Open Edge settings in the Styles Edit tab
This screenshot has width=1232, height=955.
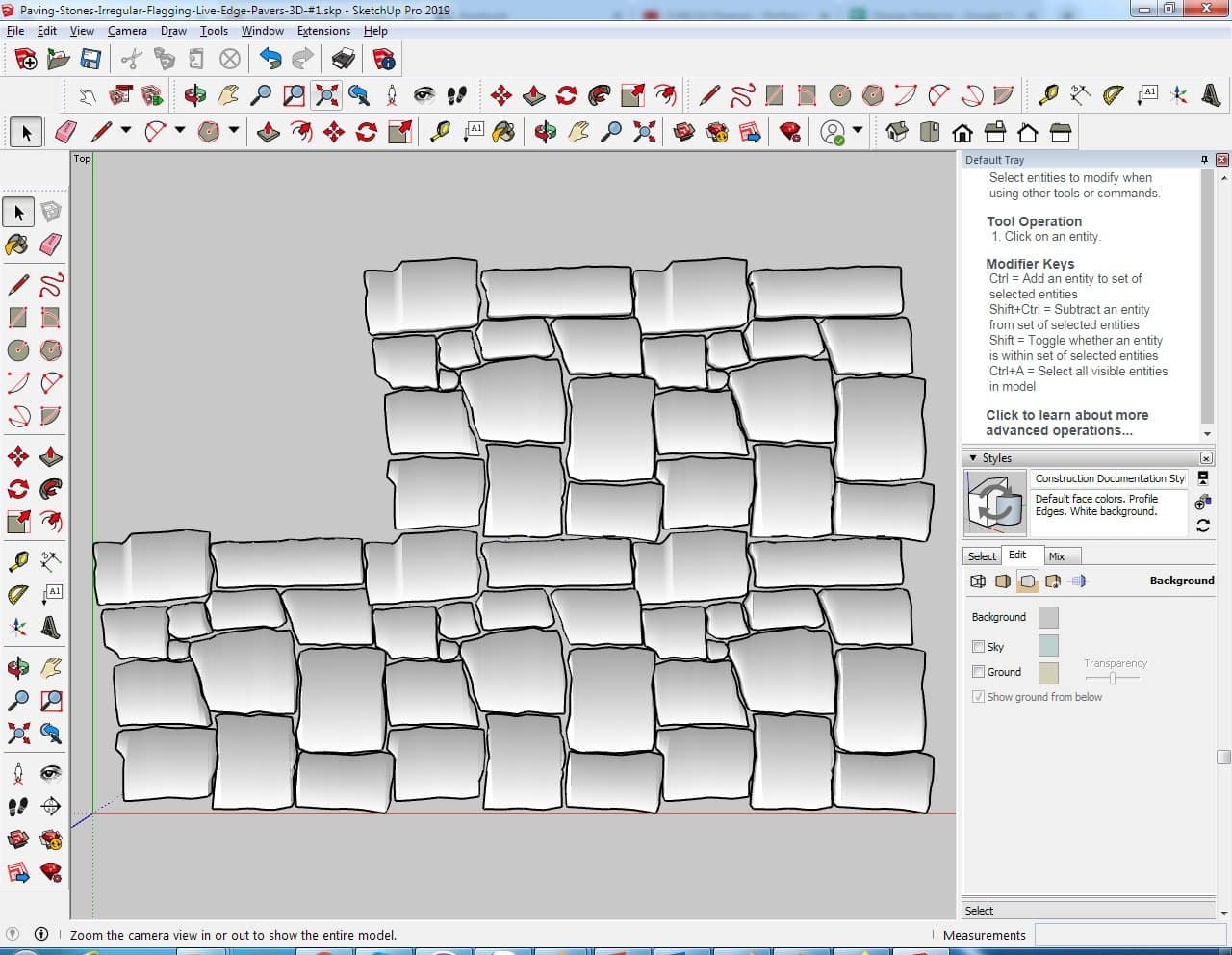[978, 581]
